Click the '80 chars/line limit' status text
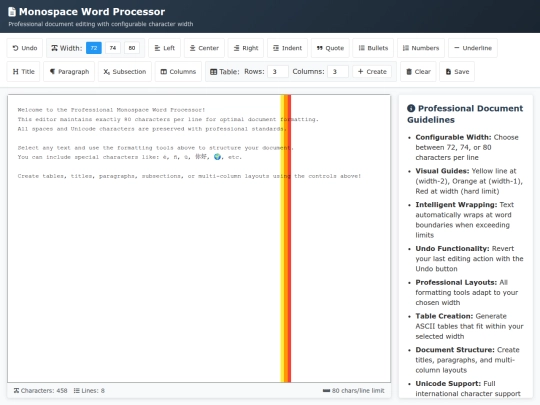This screenshot has height=405, width=540. (358, 391)
